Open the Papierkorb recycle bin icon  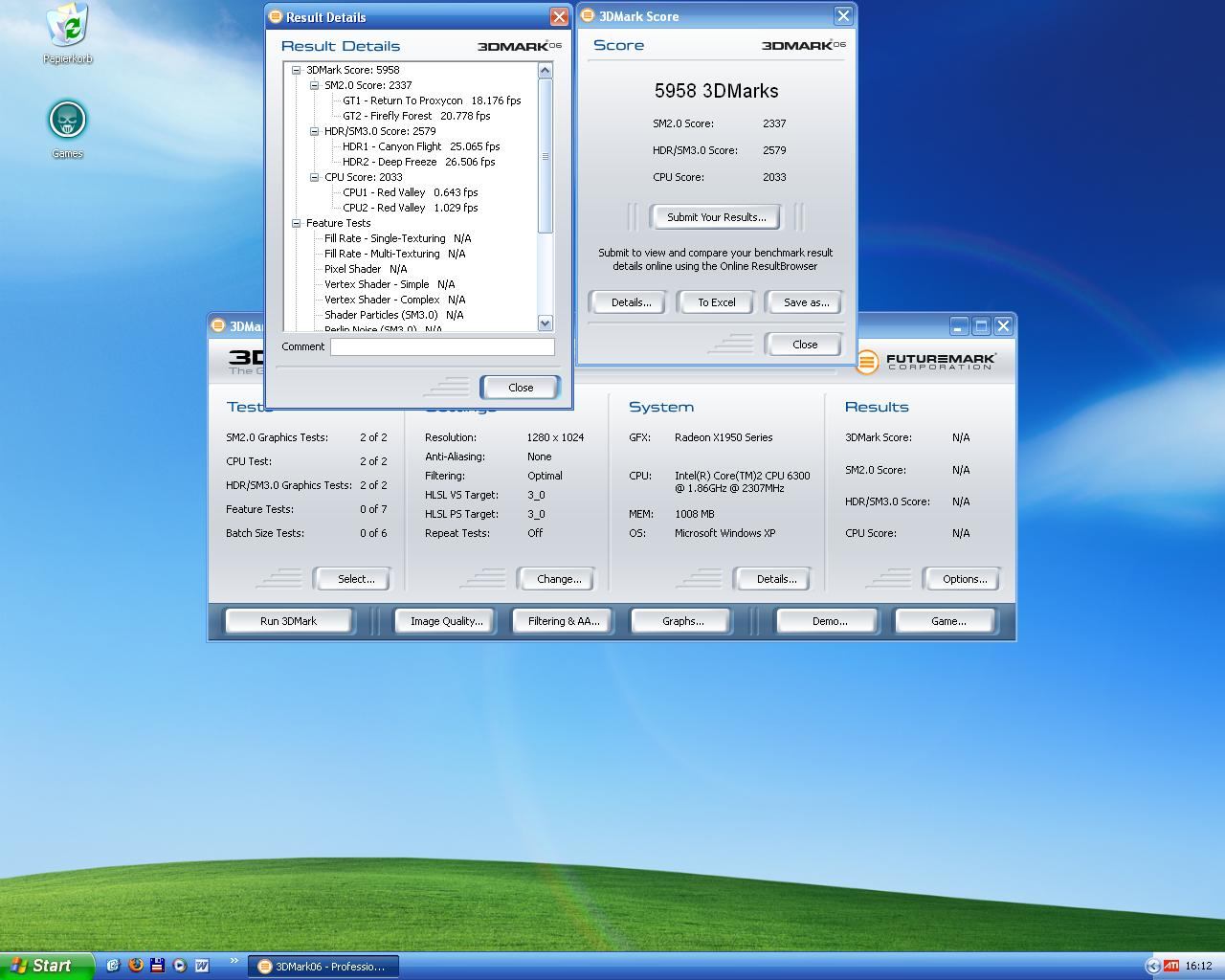point(68,33)
